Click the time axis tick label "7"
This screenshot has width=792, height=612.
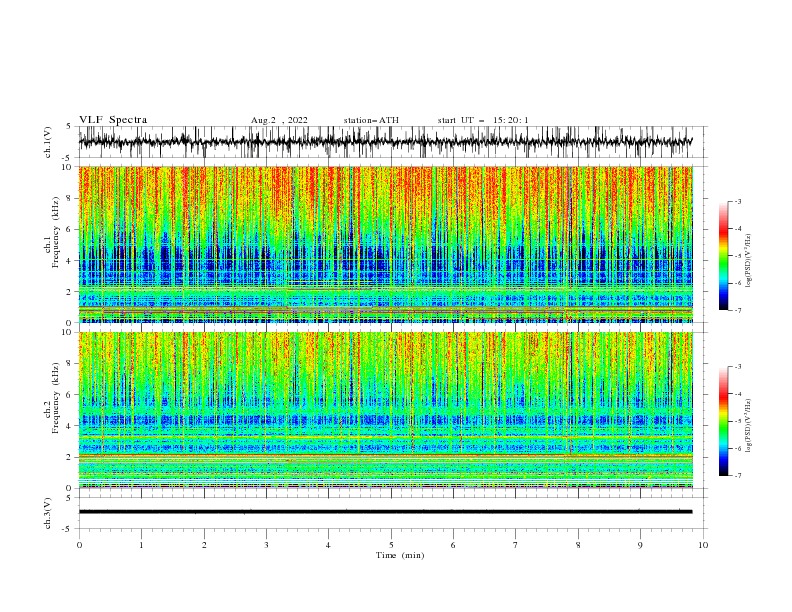[x=516, y=545]
